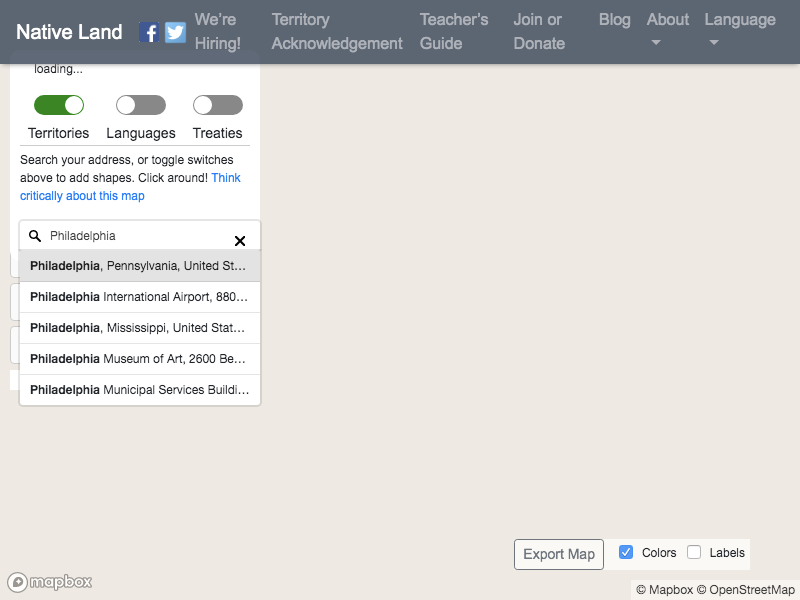Open the Mapbox attribution link
Image resolution: width=800 pixels, height=600 pixels.
(665, 590)
